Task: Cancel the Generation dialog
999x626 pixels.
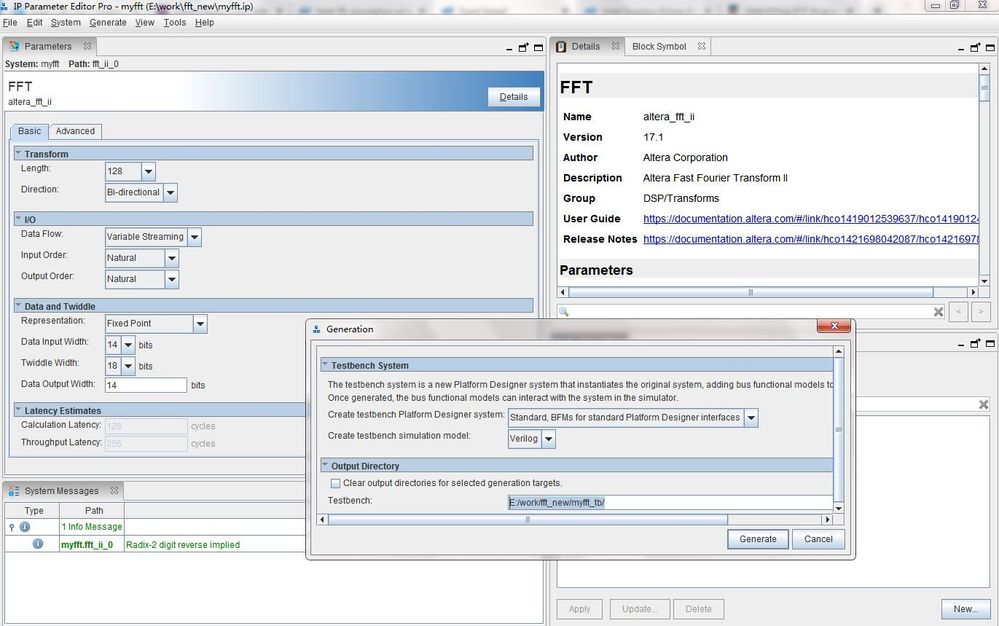Action: pos(818,539)
